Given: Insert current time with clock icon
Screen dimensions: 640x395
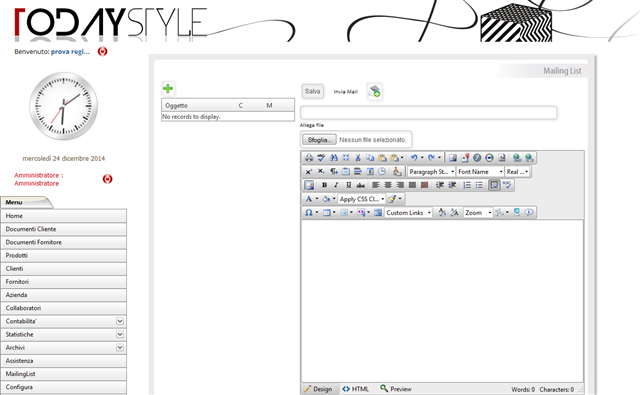Looking at the screenshot, I should pyautogui.click(x=382, y=171).
